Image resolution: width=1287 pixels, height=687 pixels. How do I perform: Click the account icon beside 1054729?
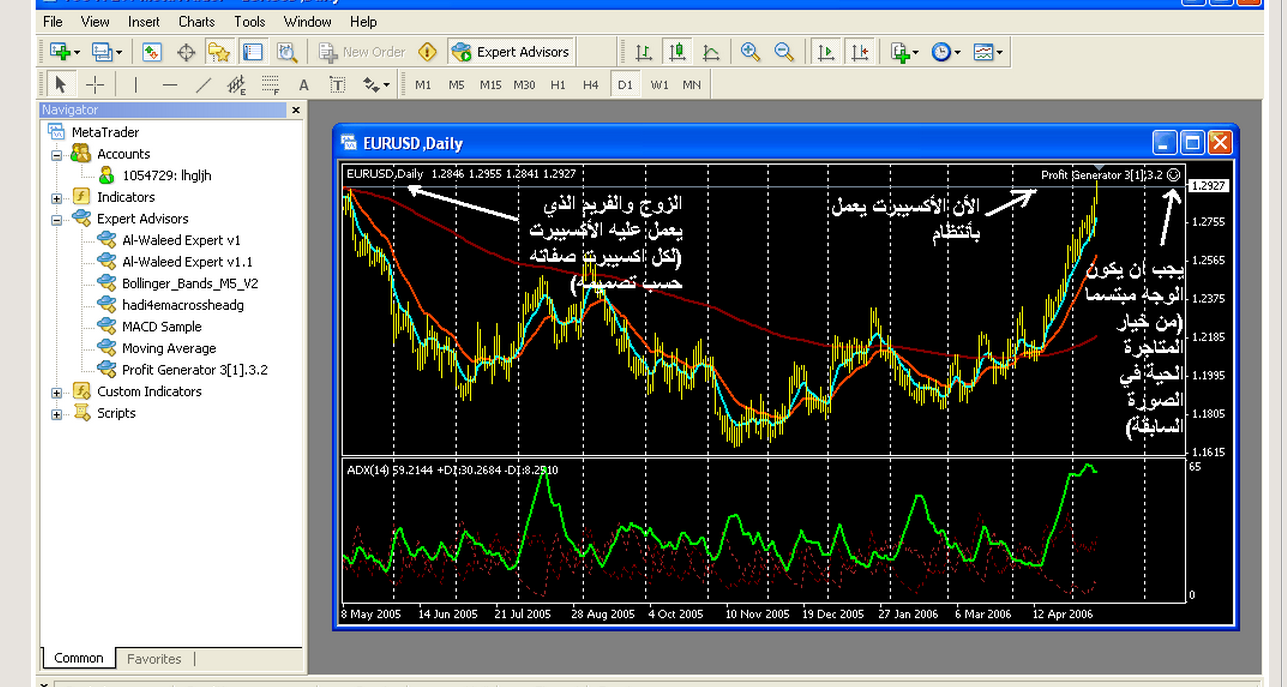pos(107,175)
